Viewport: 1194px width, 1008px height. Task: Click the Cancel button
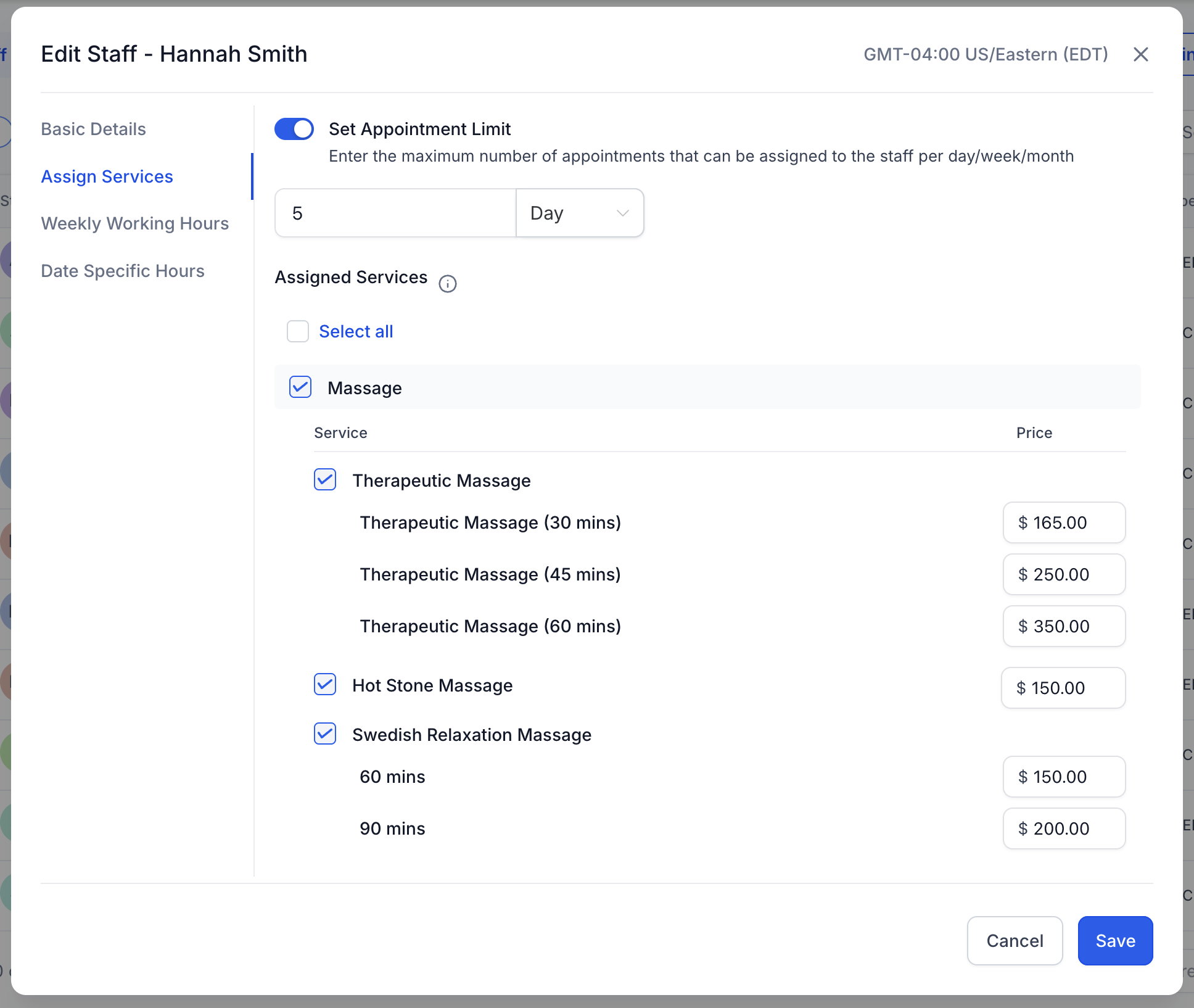tap(1015, 940)
